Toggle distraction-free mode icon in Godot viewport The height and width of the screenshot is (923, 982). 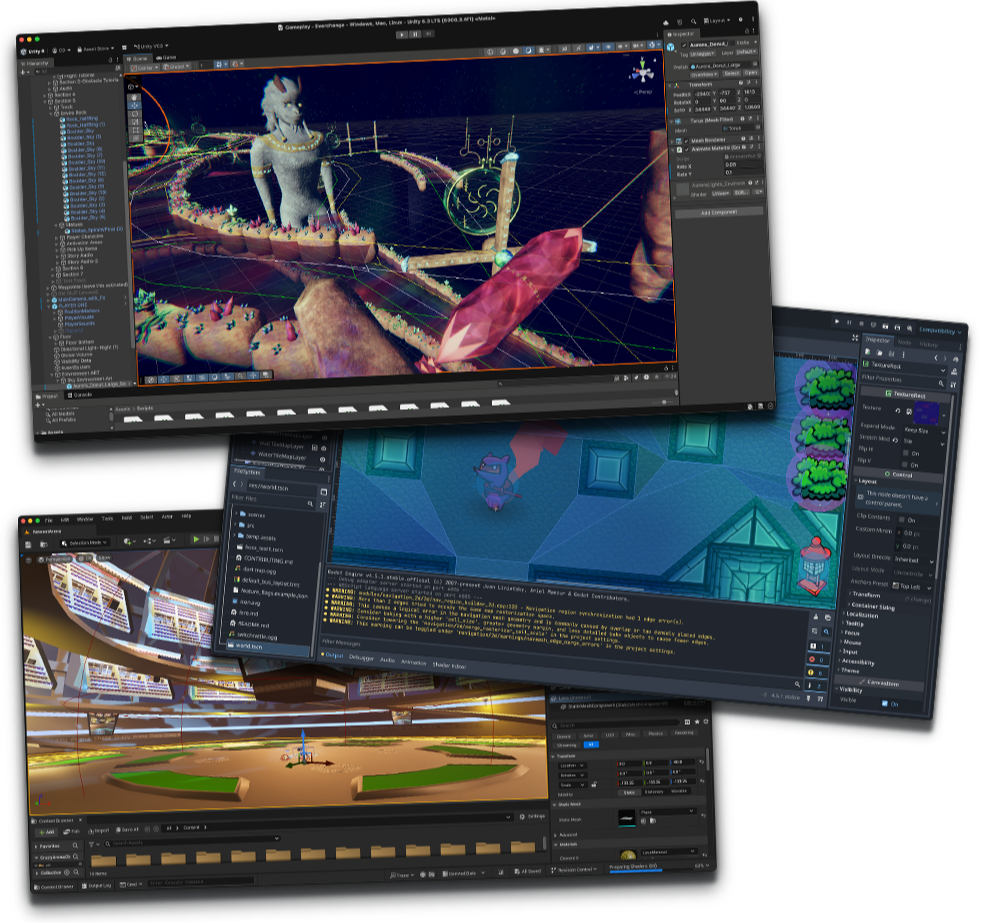(855, 338)
